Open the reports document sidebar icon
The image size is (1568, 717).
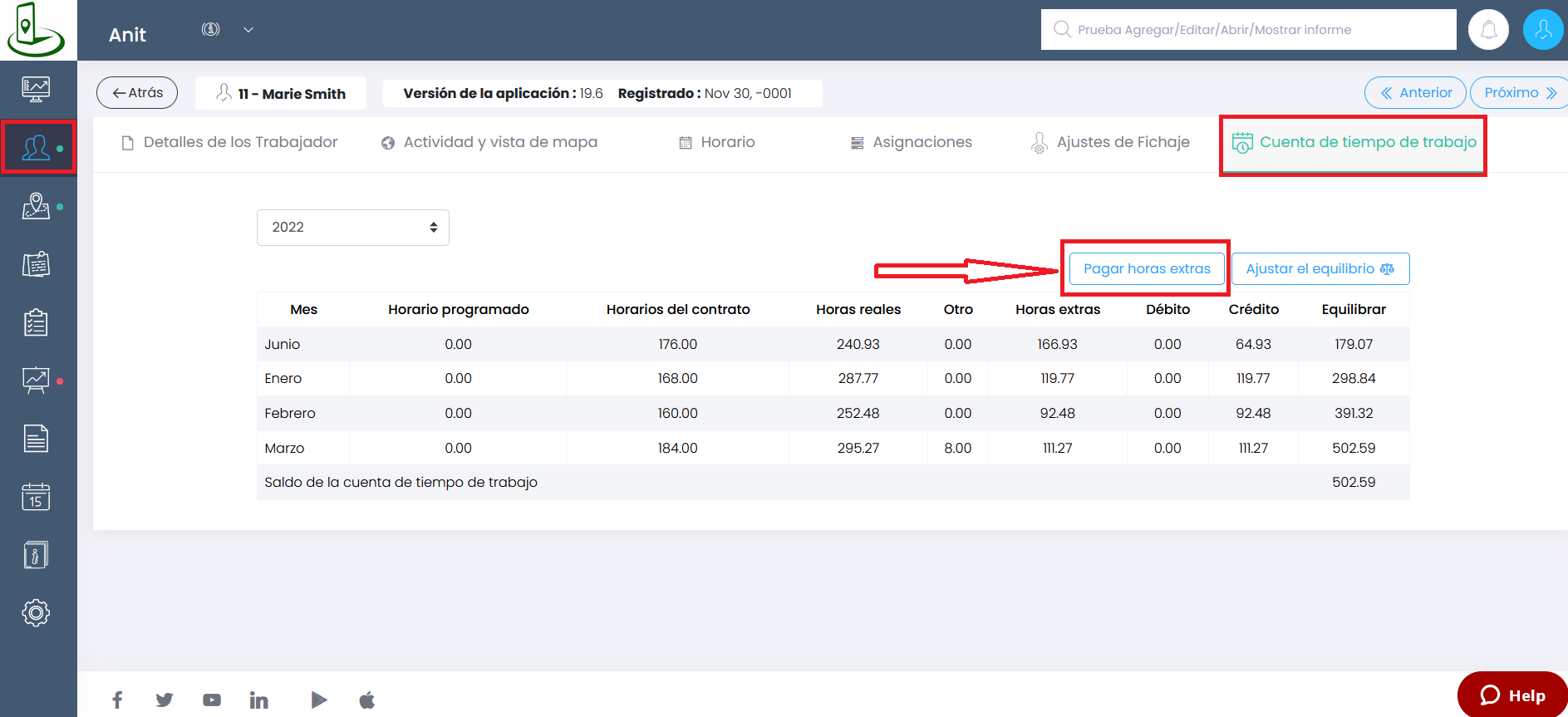click(36, 439)
